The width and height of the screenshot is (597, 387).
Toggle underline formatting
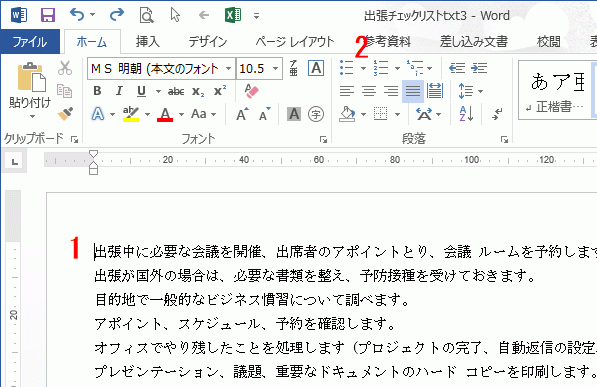tap(141, 91)
